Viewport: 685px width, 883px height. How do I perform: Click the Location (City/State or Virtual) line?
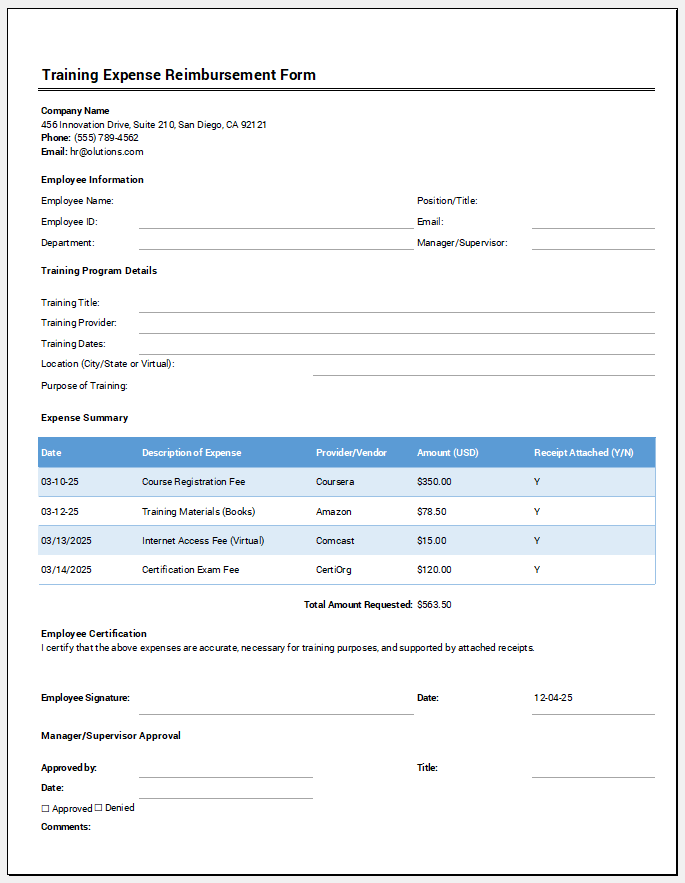click(x=483, y=367)
